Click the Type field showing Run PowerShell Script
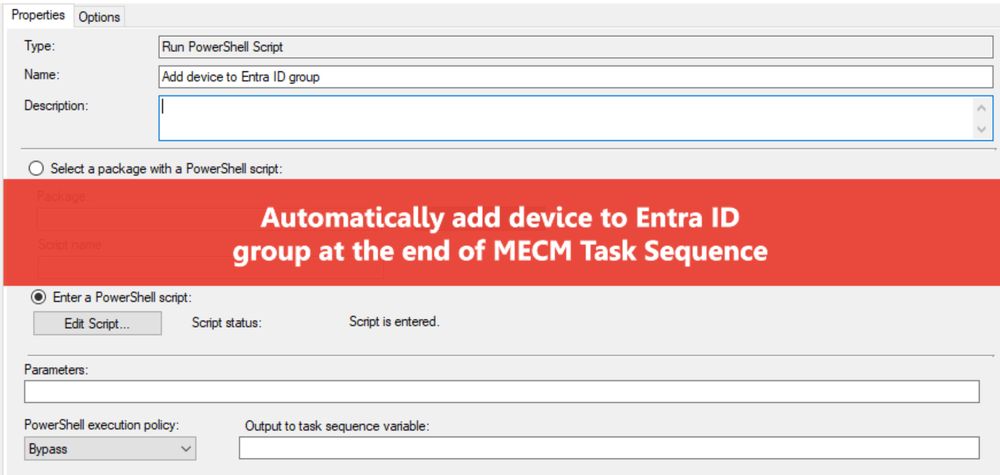1000x475 pixels. point(575,47)
